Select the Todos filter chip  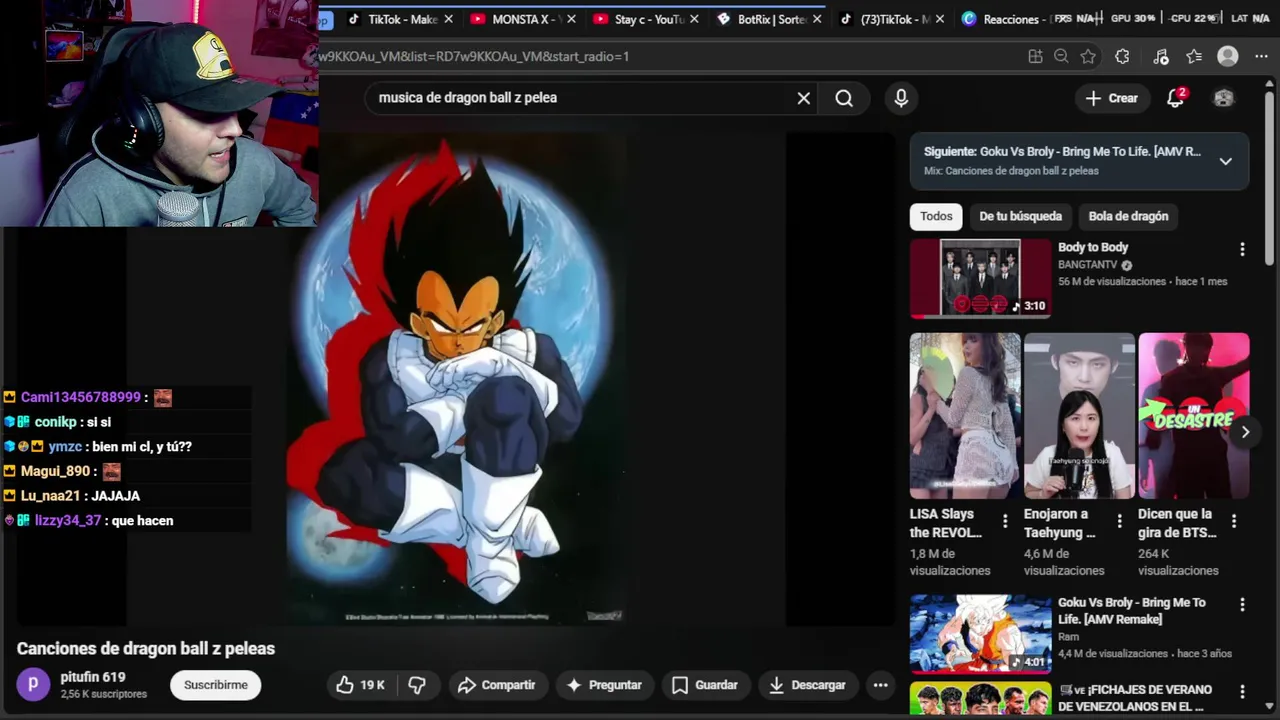point(936,216)
